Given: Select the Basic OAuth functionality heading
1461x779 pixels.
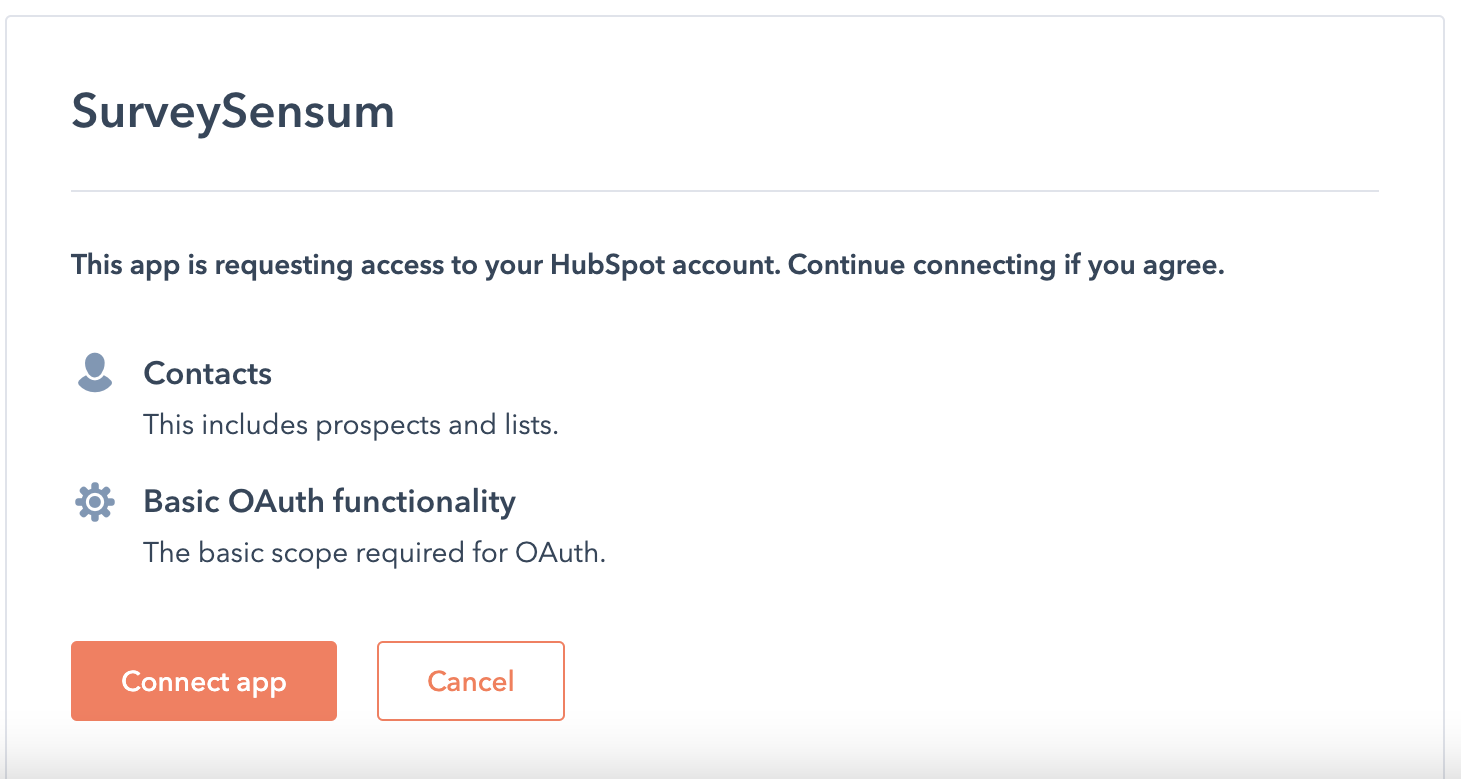Looking at the screenshot, I should 330,501.
